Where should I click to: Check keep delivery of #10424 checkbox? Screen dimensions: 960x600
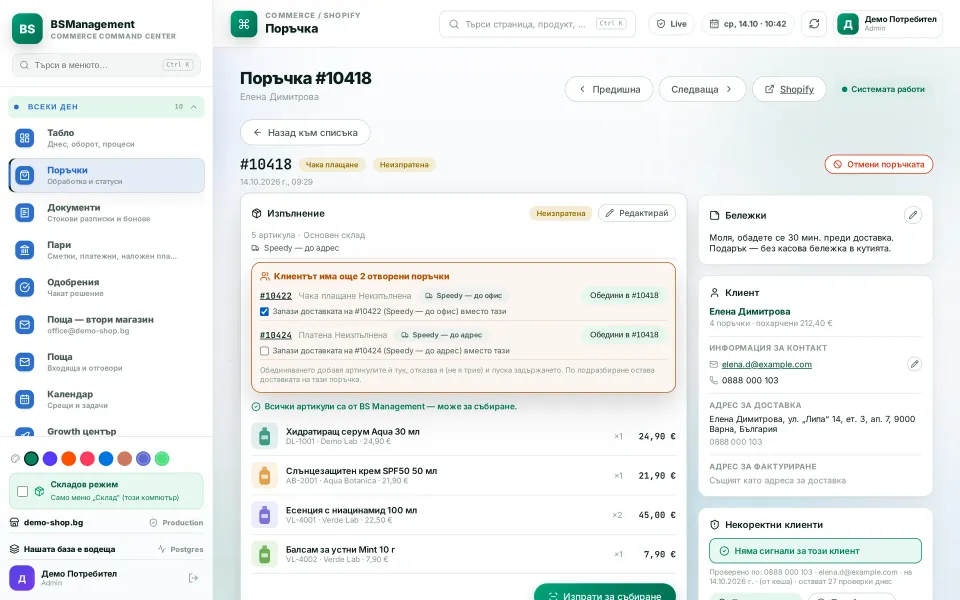tap(264, 351)
